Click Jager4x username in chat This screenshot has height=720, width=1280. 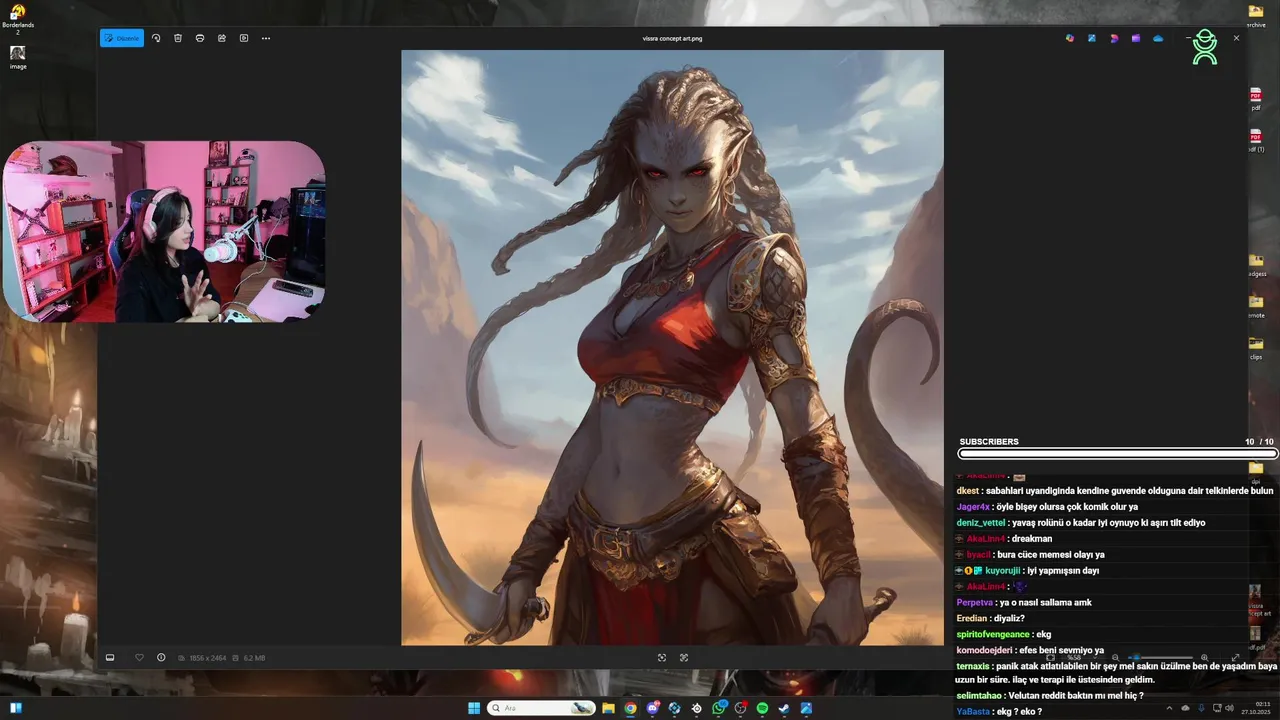tap(973, 507)
